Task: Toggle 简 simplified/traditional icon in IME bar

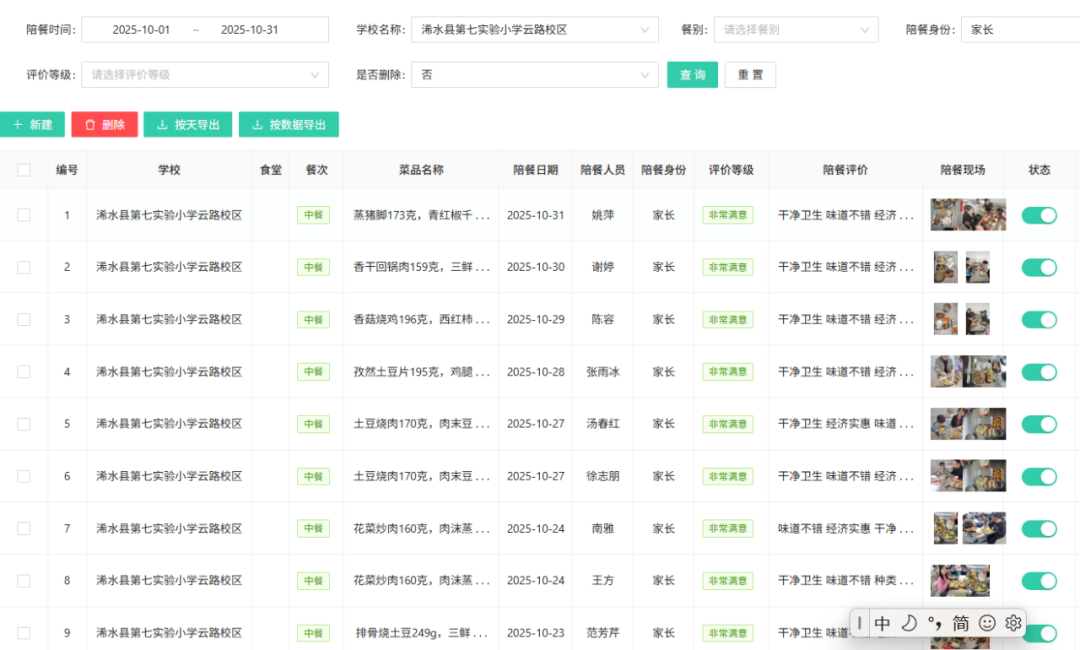Action: click(960, 623)
